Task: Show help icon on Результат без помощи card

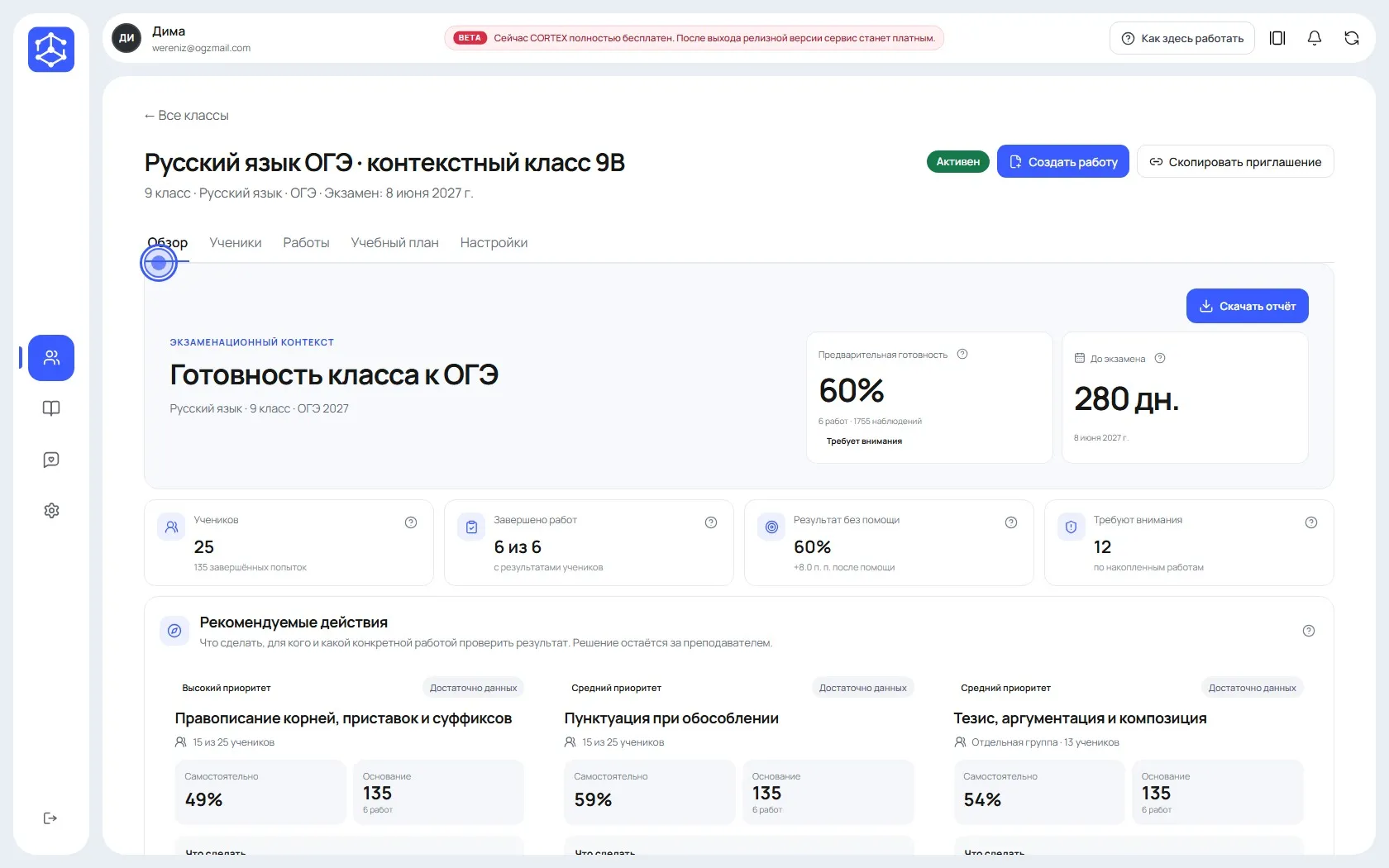Action: click(1011, 522)
